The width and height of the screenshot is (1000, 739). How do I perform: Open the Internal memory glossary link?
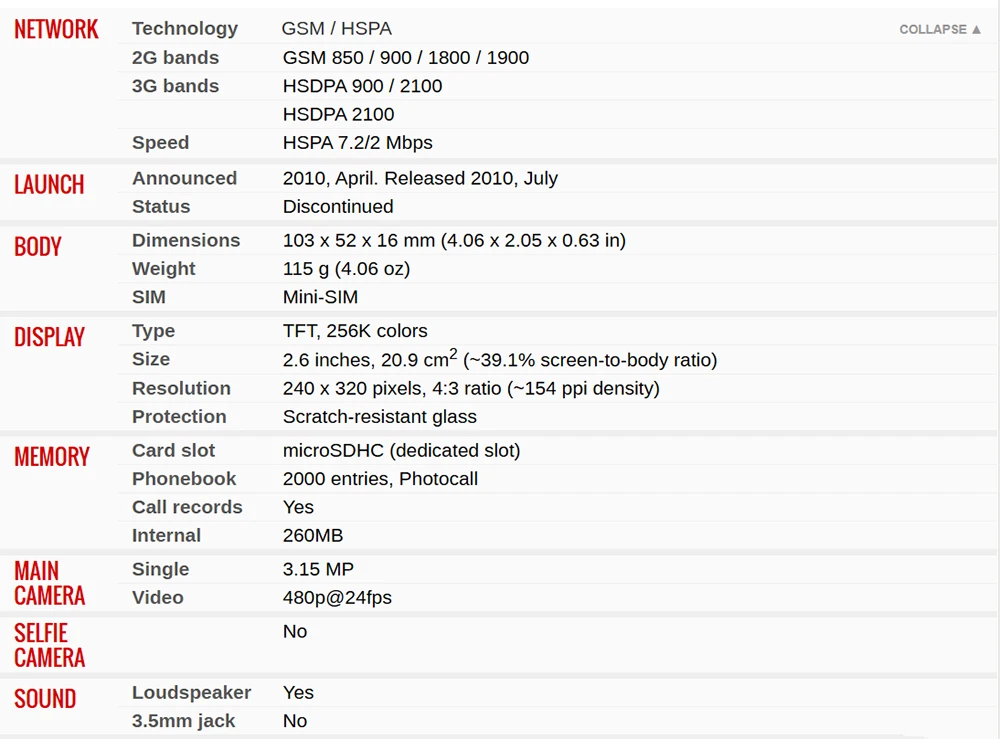pyautogui.click(x=166, y=536)
